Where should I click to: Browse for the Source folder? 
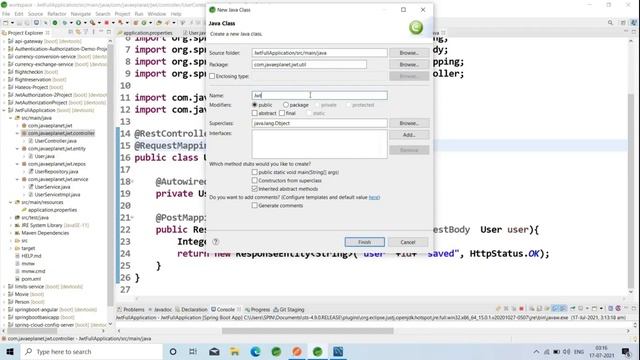(409, 53)
